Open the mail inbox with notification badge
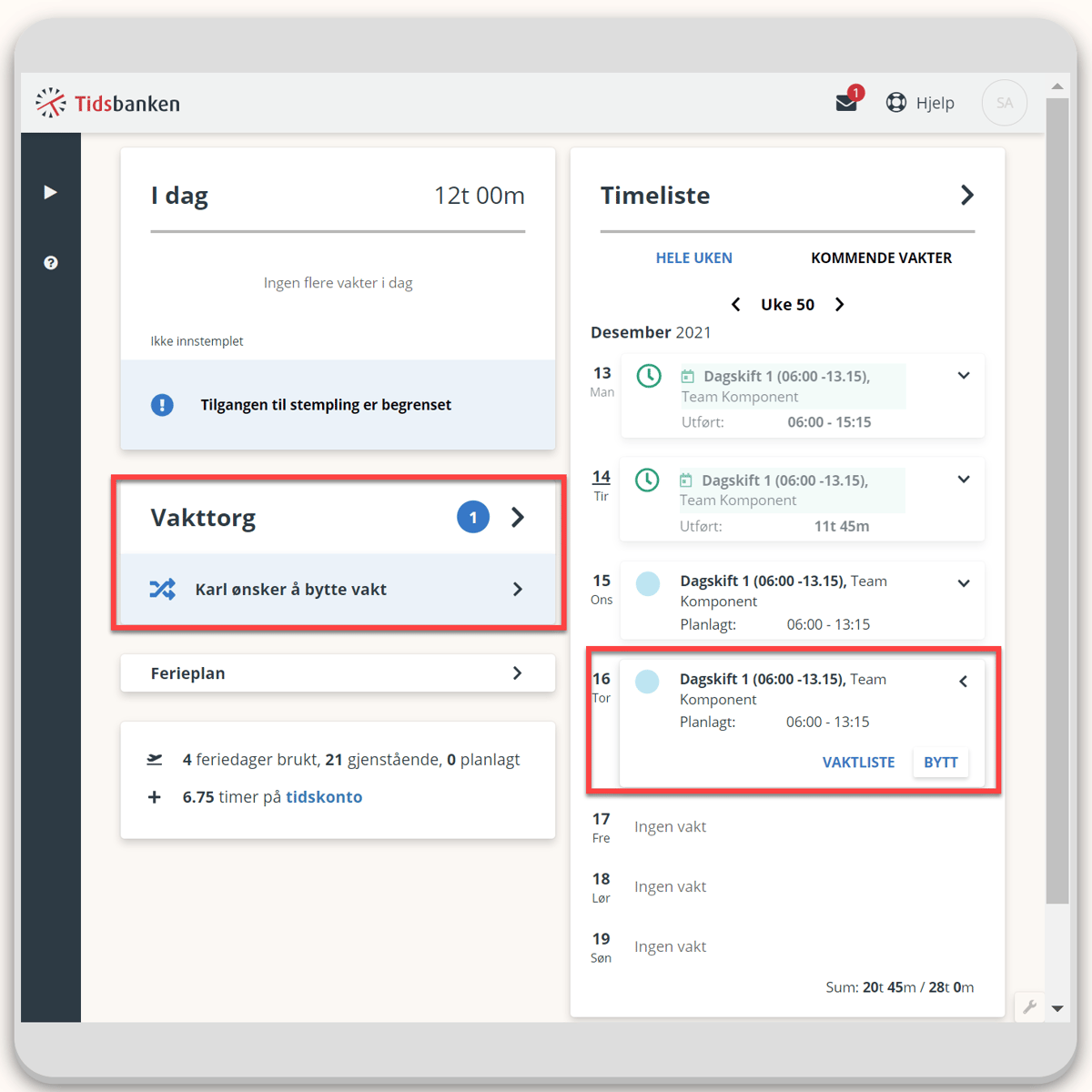1092x1092 pixels. 846,103
